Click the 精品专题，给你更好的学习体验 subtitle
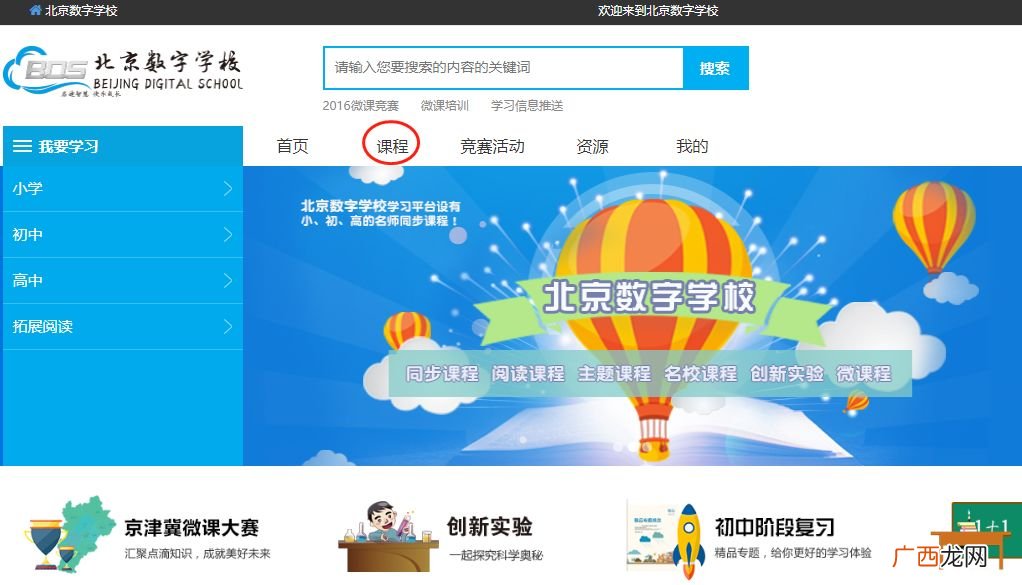Viewport: 1022px width, 585px height. [793, 553]
